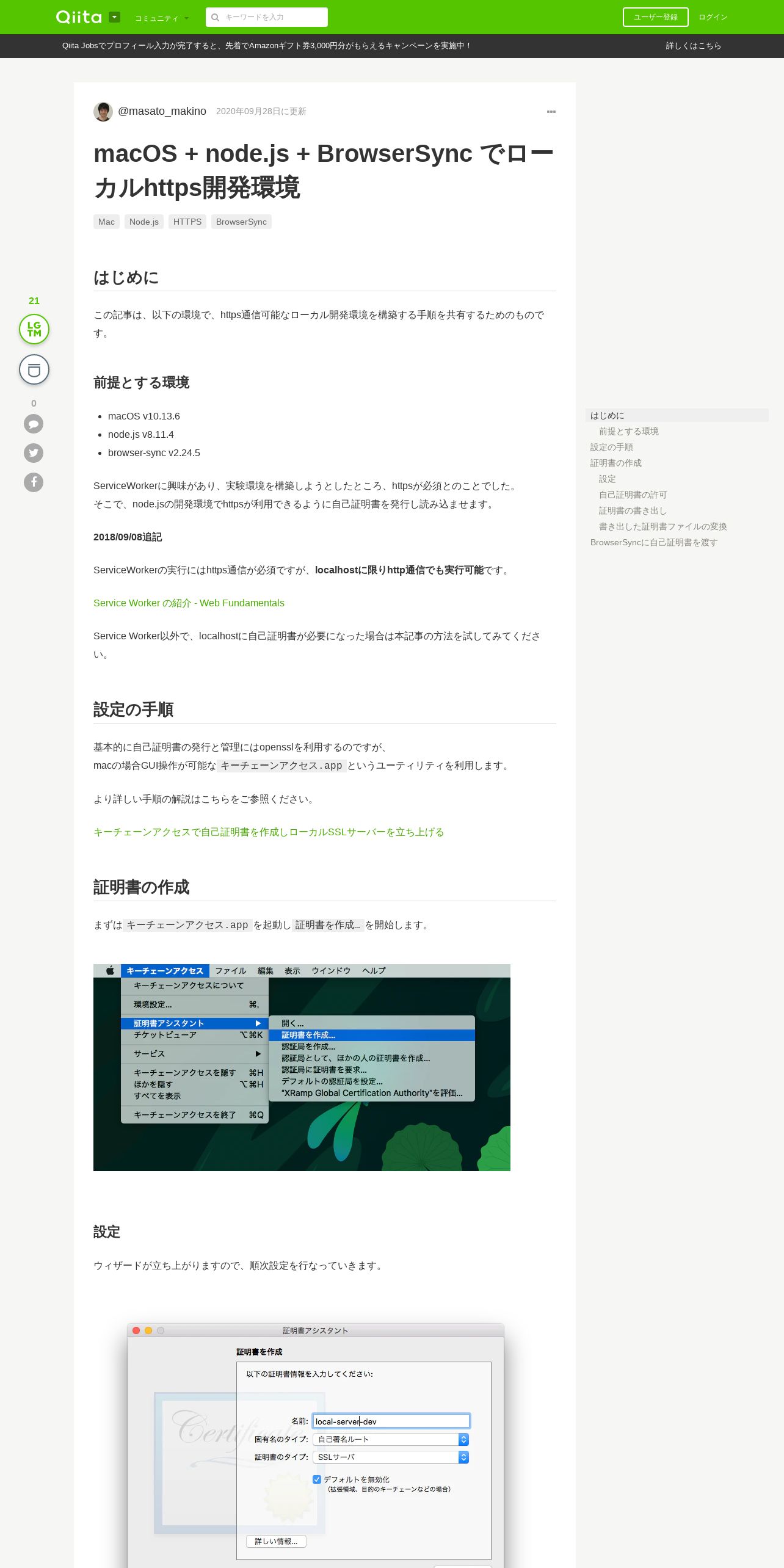Jump to 自己証明書の許可 in table of contents
The height and width of the screenshot is (1568, 784).
[633, 495]
